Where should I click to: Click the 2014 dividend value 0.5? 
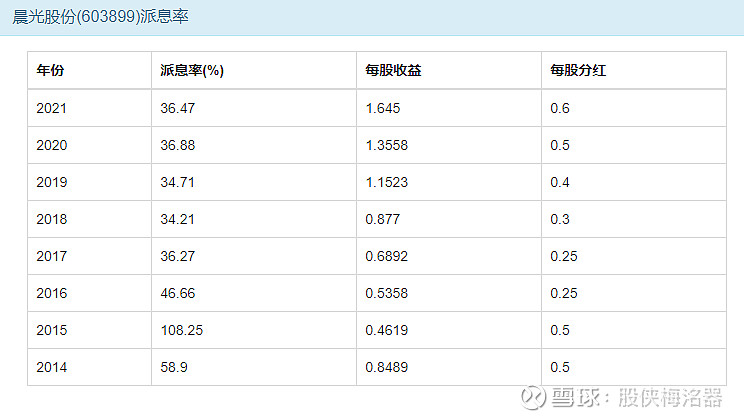(560, 367)
